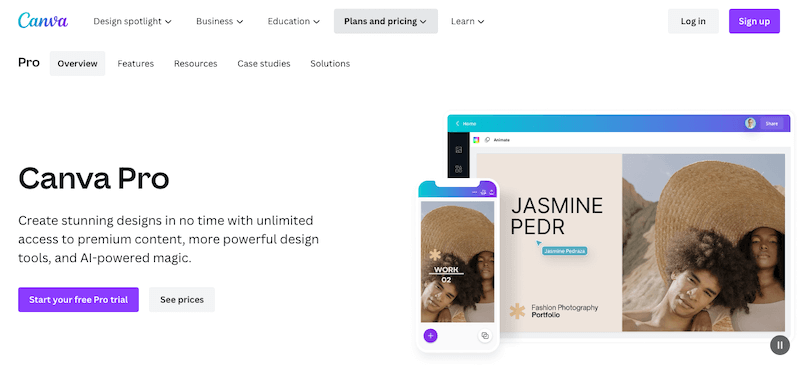Screen dimensions: 800x380
Task: Click the Sign up button
Action: click(x=754, y=21)
